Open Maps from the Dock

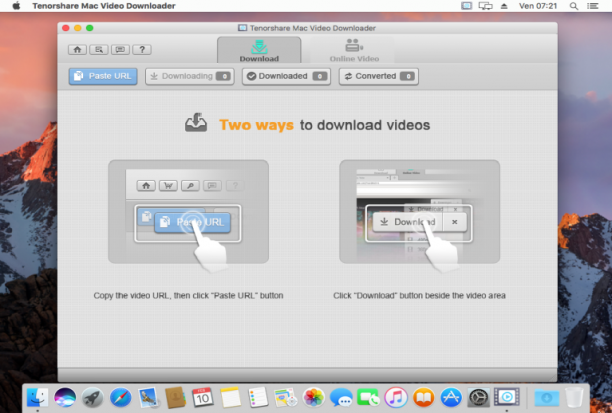[x=286, y=398]
